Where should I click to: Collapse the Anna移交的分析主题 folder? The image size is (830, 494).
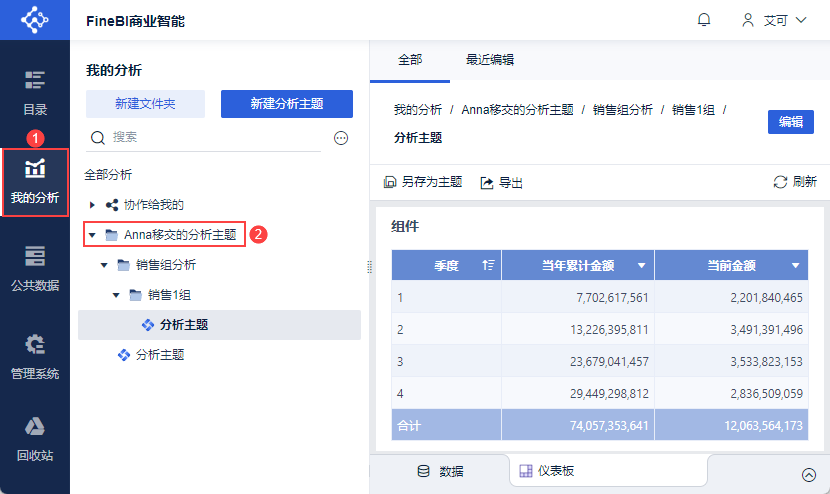[92, 235]
